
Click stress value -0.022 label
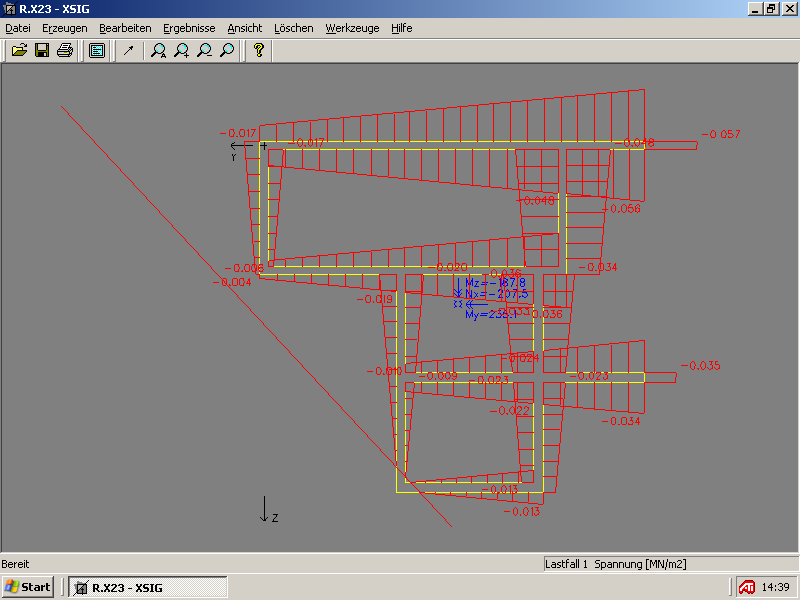(x=510, y=410)
